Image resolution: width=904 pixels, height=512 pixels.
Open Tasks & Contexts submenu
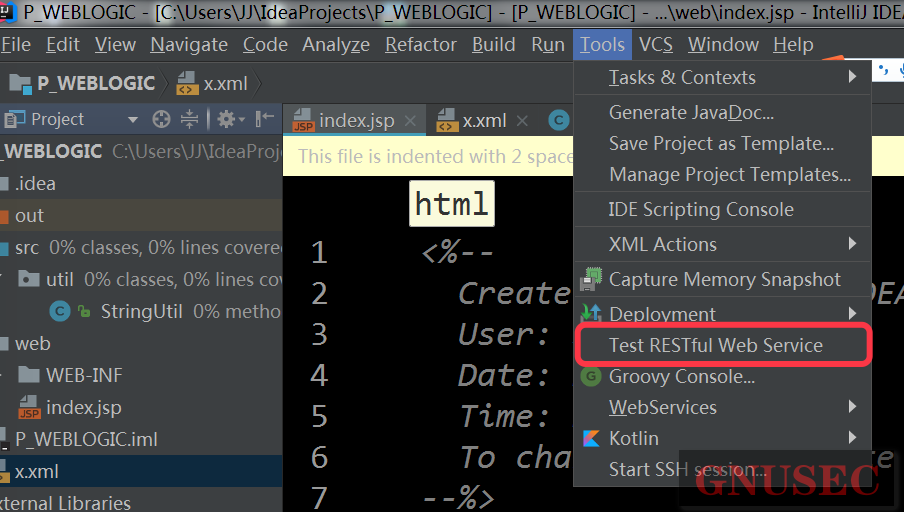pos(722,77)
